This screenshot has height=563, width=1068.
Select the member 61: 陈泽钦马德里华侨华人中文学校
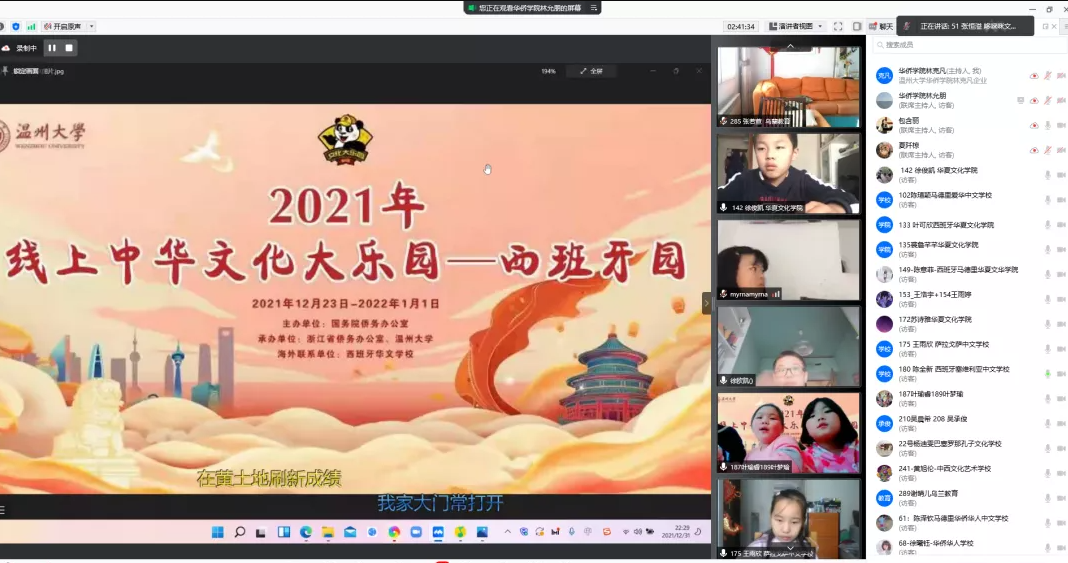(970, 523)
